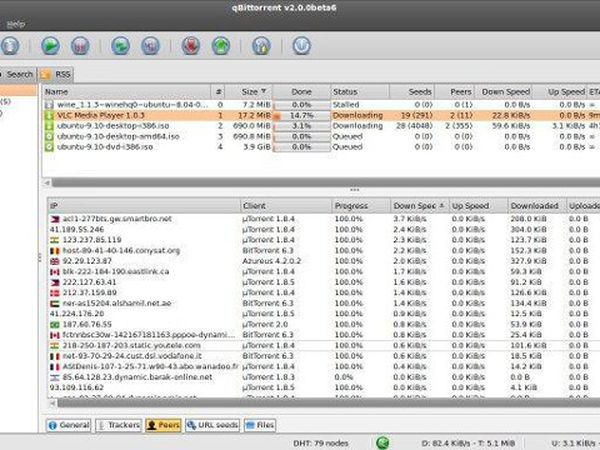Click the Start All torrents toolbar icon
600x450 pixels.
(120, 45)
